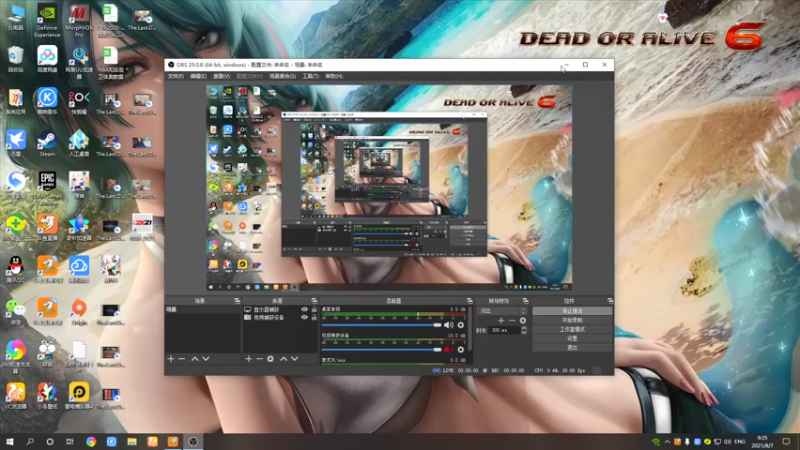The image size is (800, 450).
Task: Open desktop audio settings gear in mixer
Action: (461, 325)
